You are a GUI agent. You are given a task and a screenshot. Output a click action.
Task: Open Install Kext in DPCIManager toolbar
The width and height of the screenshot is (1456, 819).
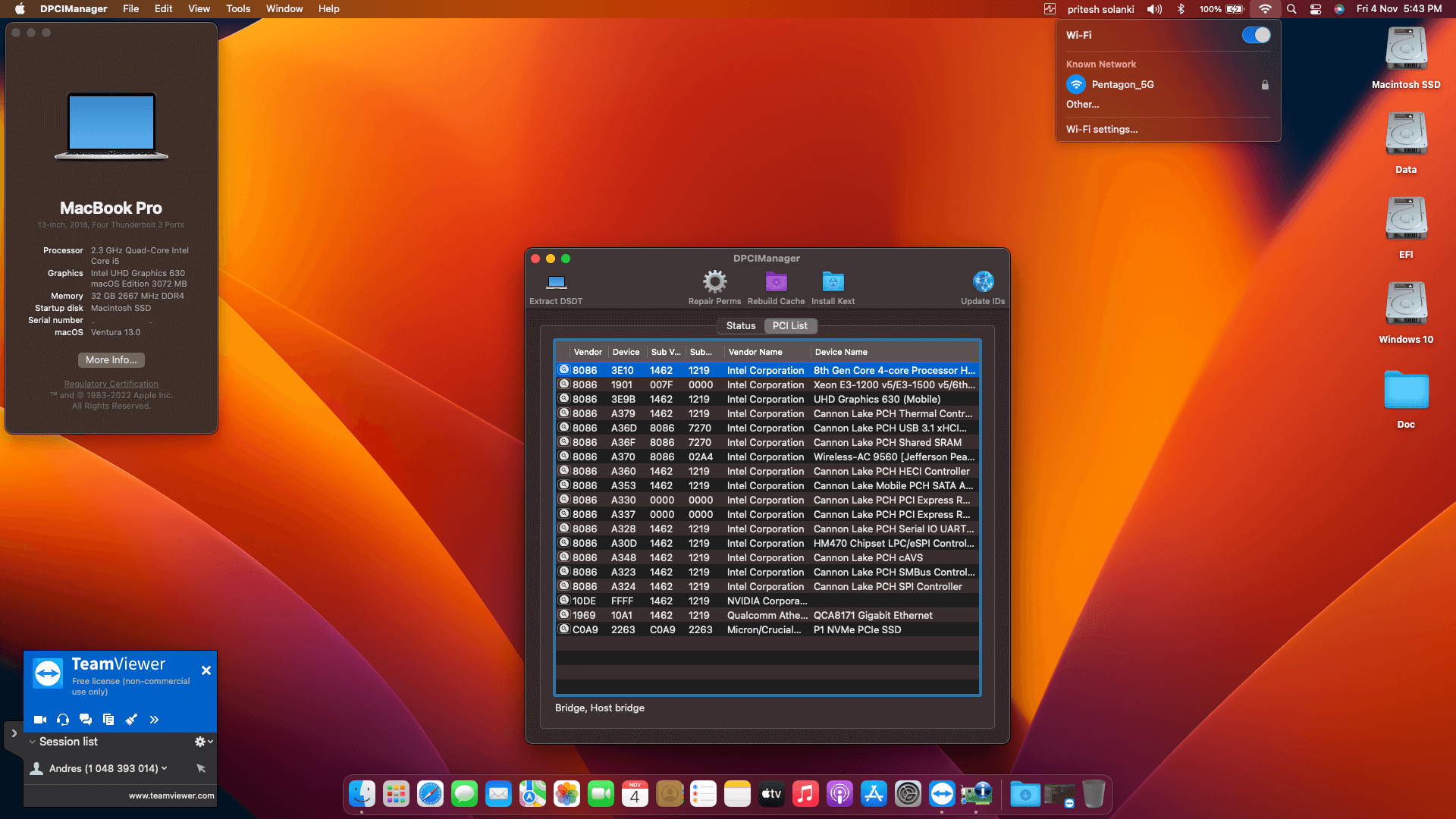833,281
